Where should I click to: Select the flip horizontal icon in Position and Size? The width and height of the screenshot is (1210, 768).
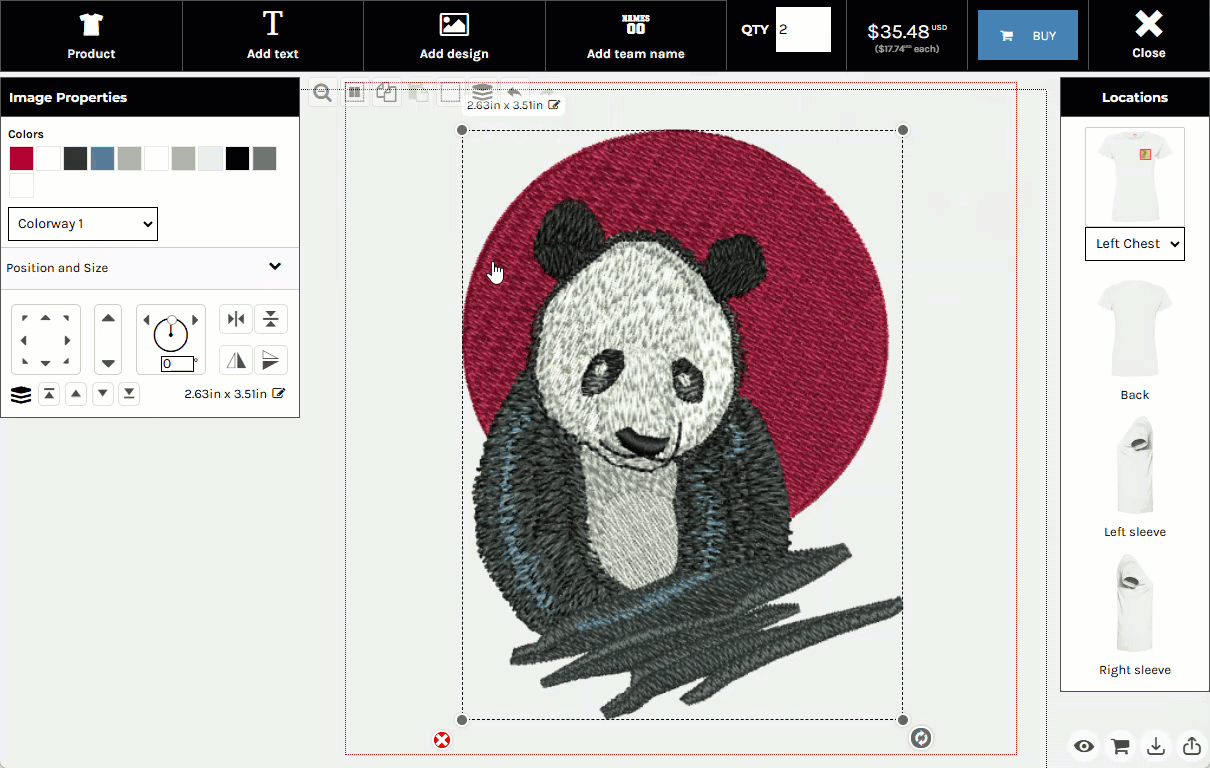click(236, 360)
